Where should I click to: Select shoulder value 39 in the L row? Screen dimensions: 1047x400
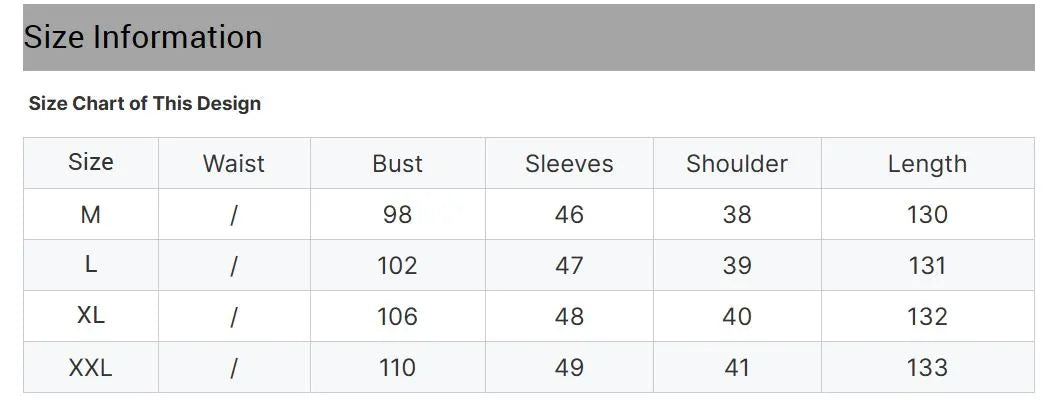click(x=737, y=266)
